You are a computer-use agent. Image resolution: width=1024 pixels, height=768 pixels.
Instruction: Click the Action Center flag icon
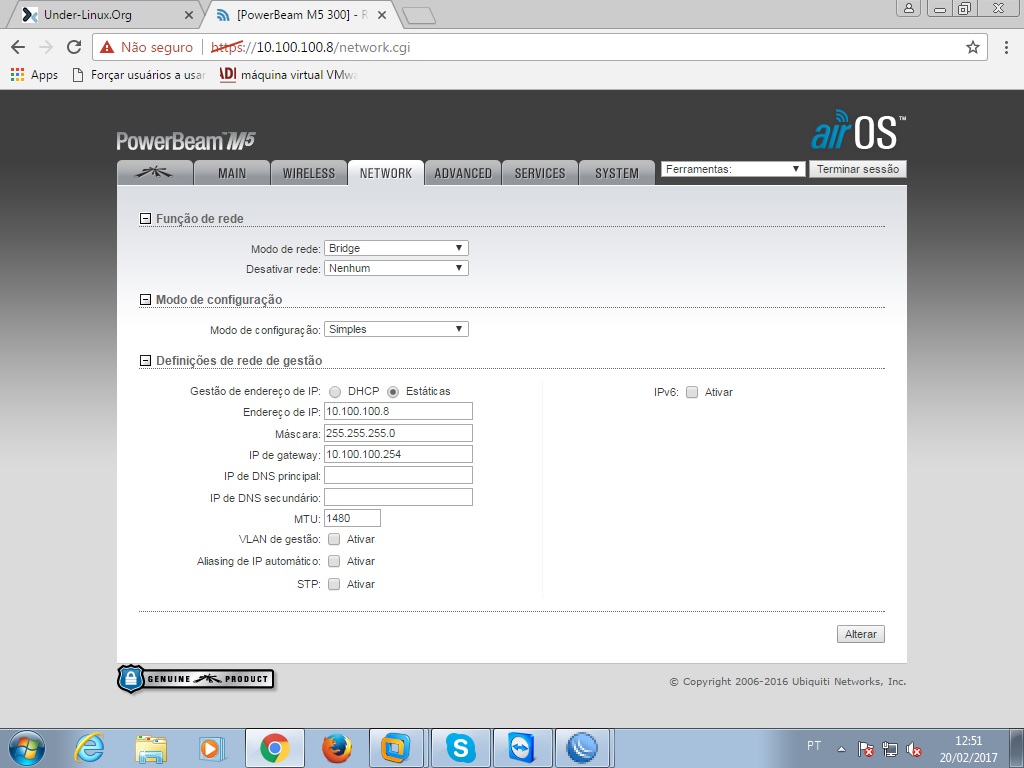coord(865,749)
